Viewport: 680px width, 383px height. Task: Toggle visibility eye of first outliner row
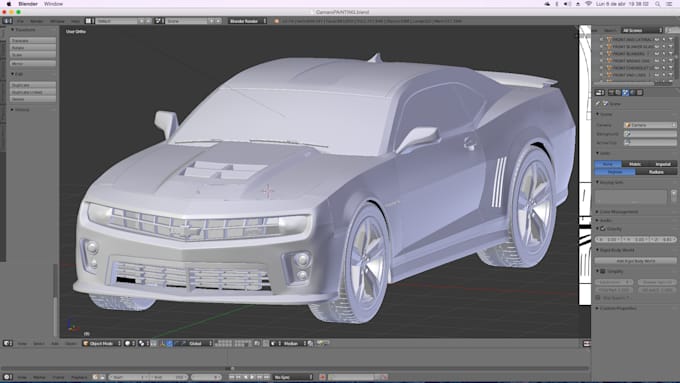(x=657, y=39)
